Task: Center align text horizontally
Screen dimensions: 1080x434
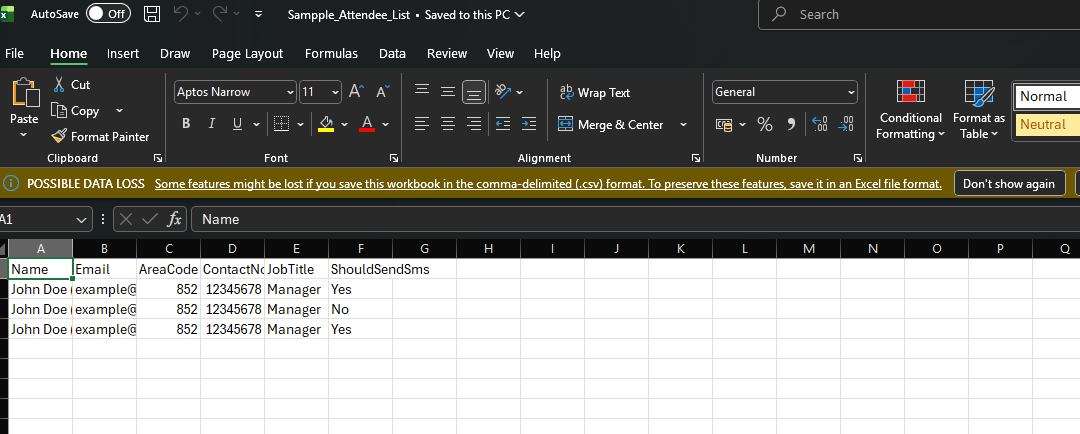Action: click(447, 124)
